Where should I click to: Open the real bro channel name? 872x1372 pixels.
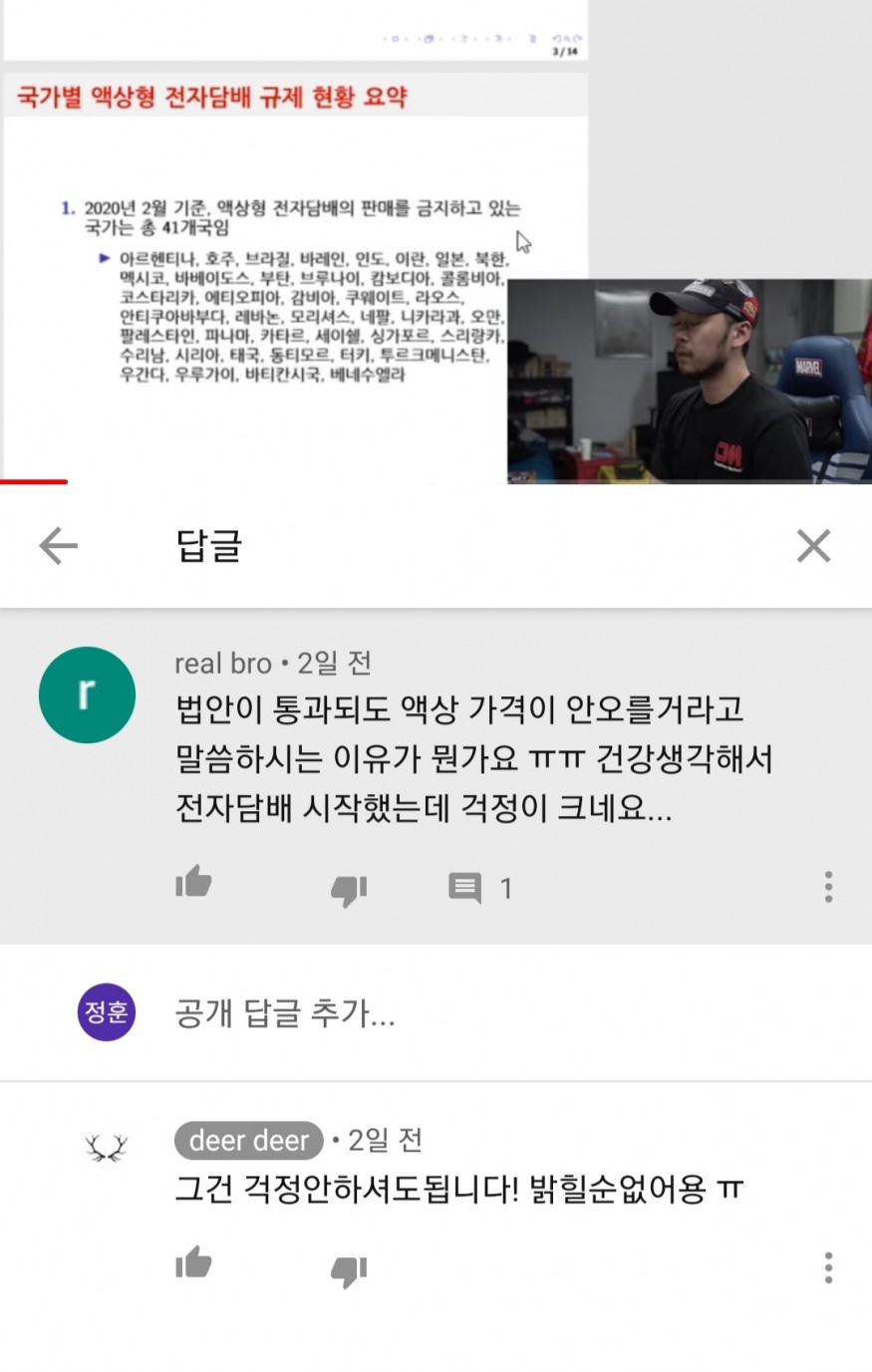(223, 664)
